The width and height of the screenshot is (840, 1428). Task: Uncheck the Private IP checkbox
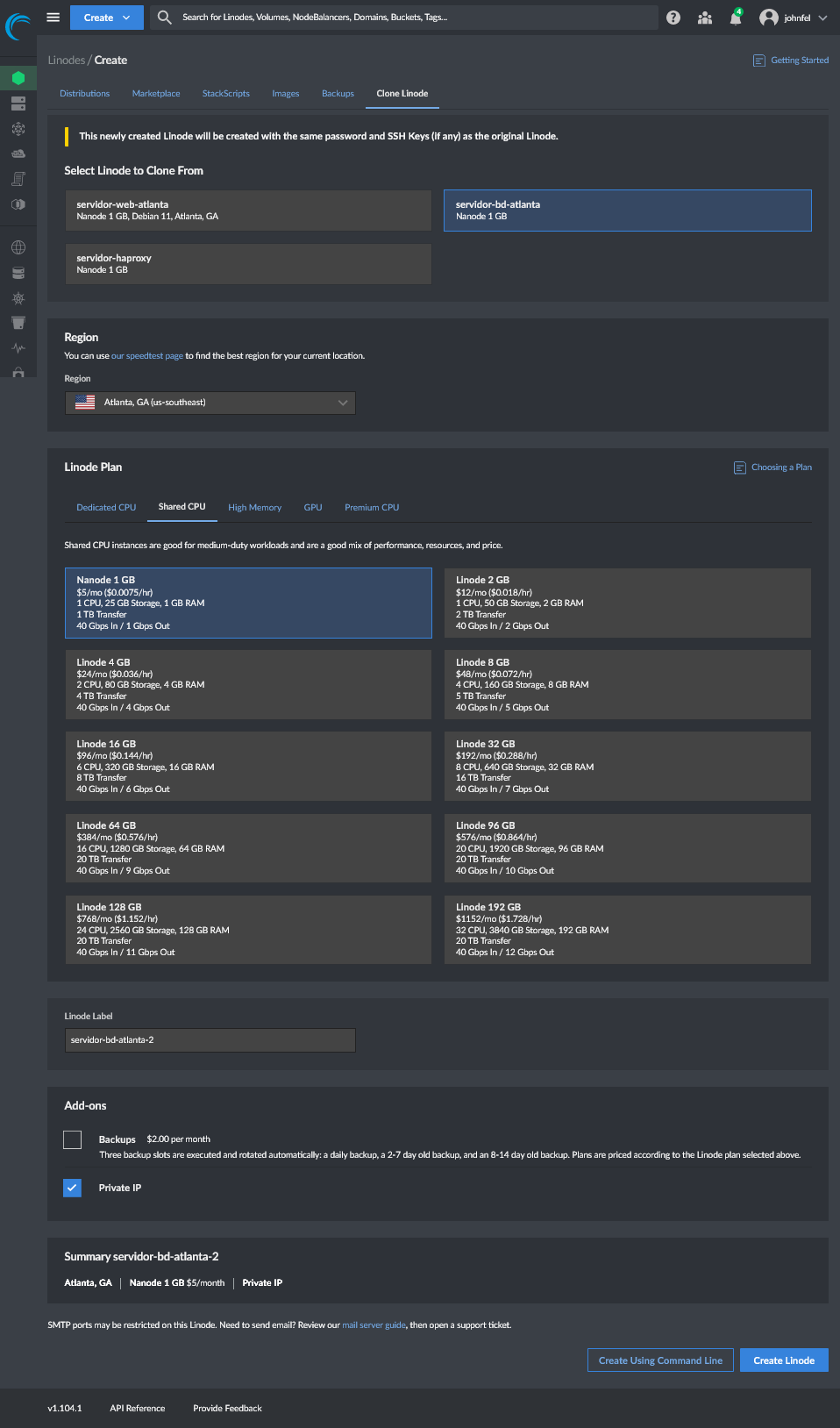[73, 1188]
